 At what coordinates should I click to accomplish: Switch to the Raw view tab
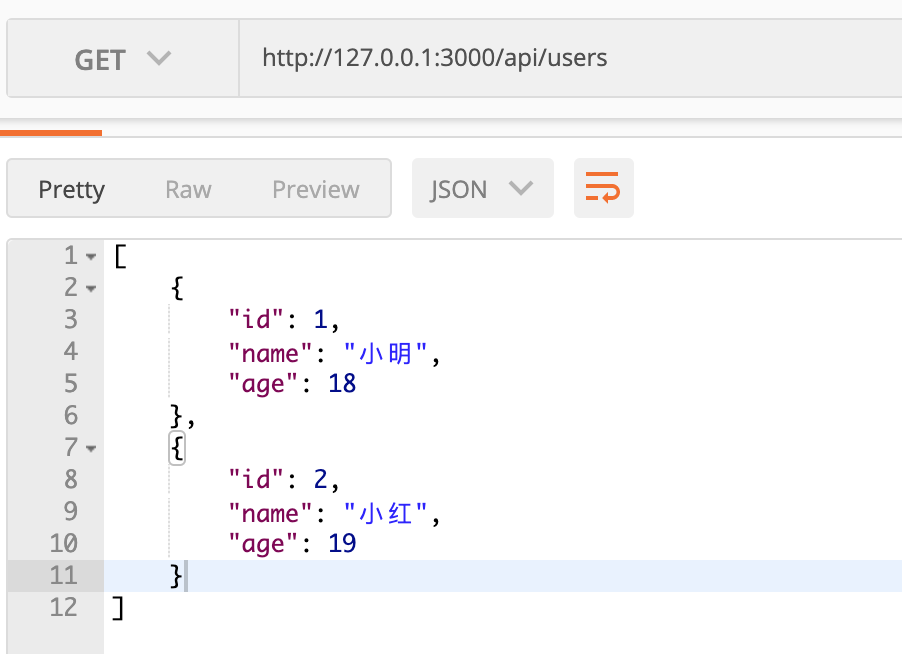tap(188, 189)
